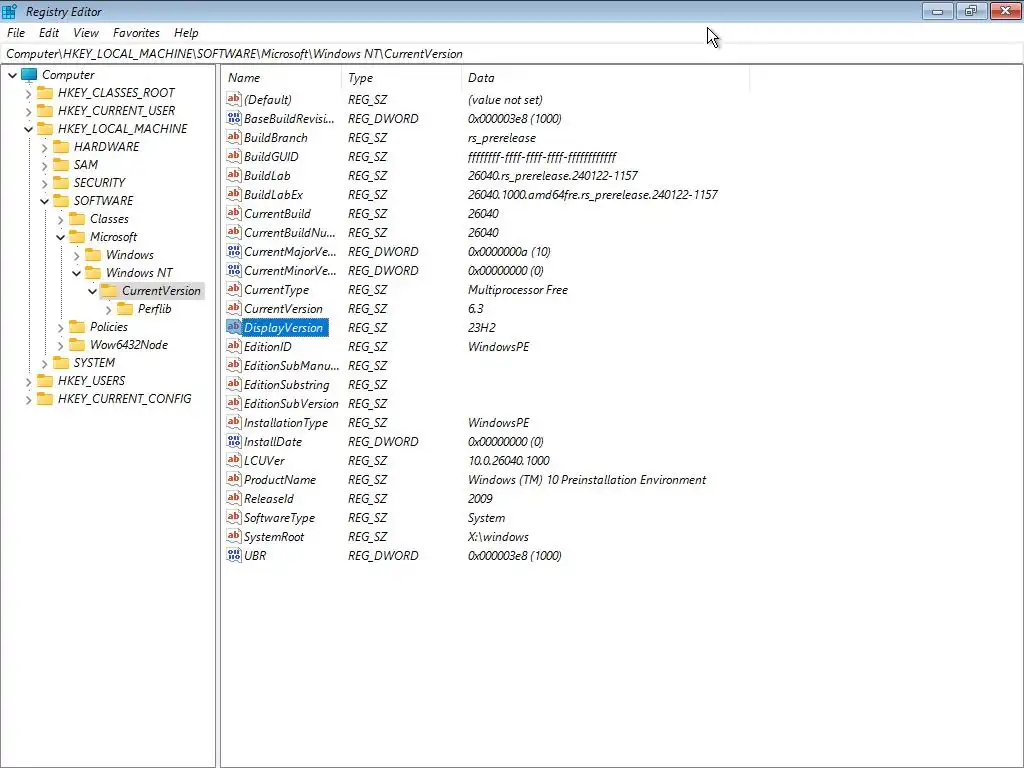
Task: Click the ReleaseId string icon
Action: coord(234,498)
